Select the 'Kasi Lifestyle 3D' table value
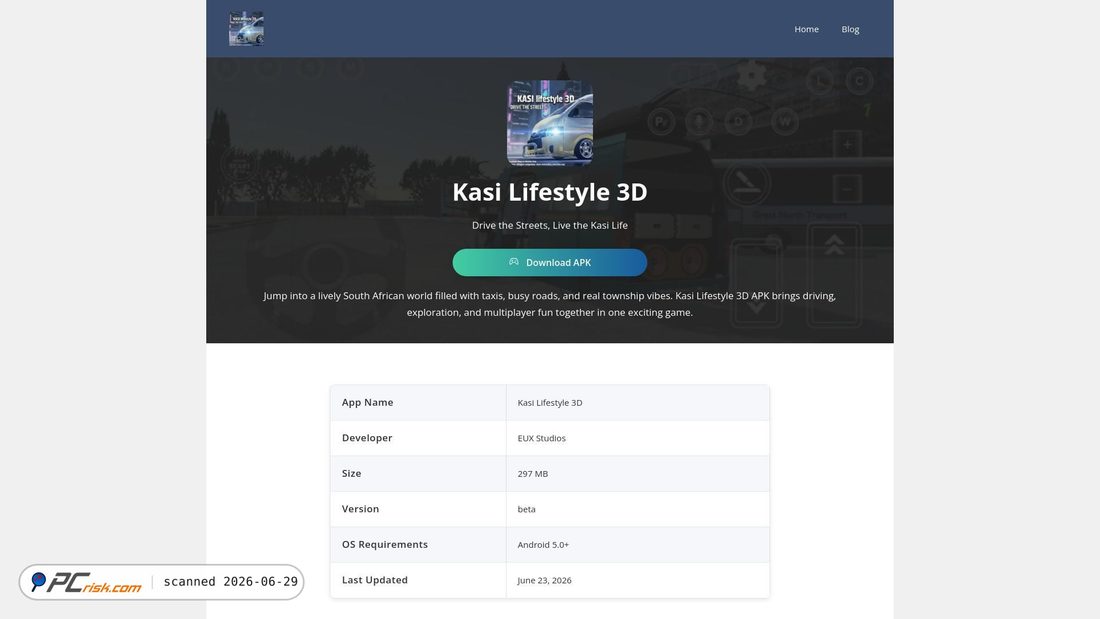Image resolution: width=1100 pixels, height=619 pixels. 550,403
